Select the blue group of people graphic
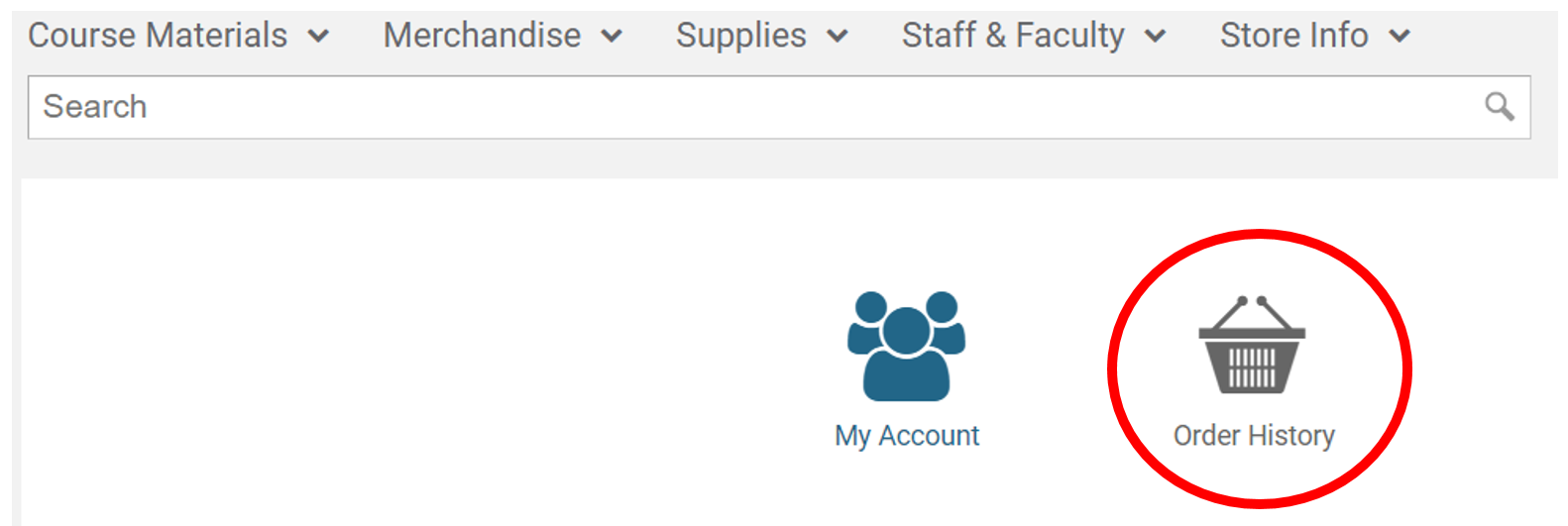The height and width of the screenshot is (526, 1568). pos(906,346)
